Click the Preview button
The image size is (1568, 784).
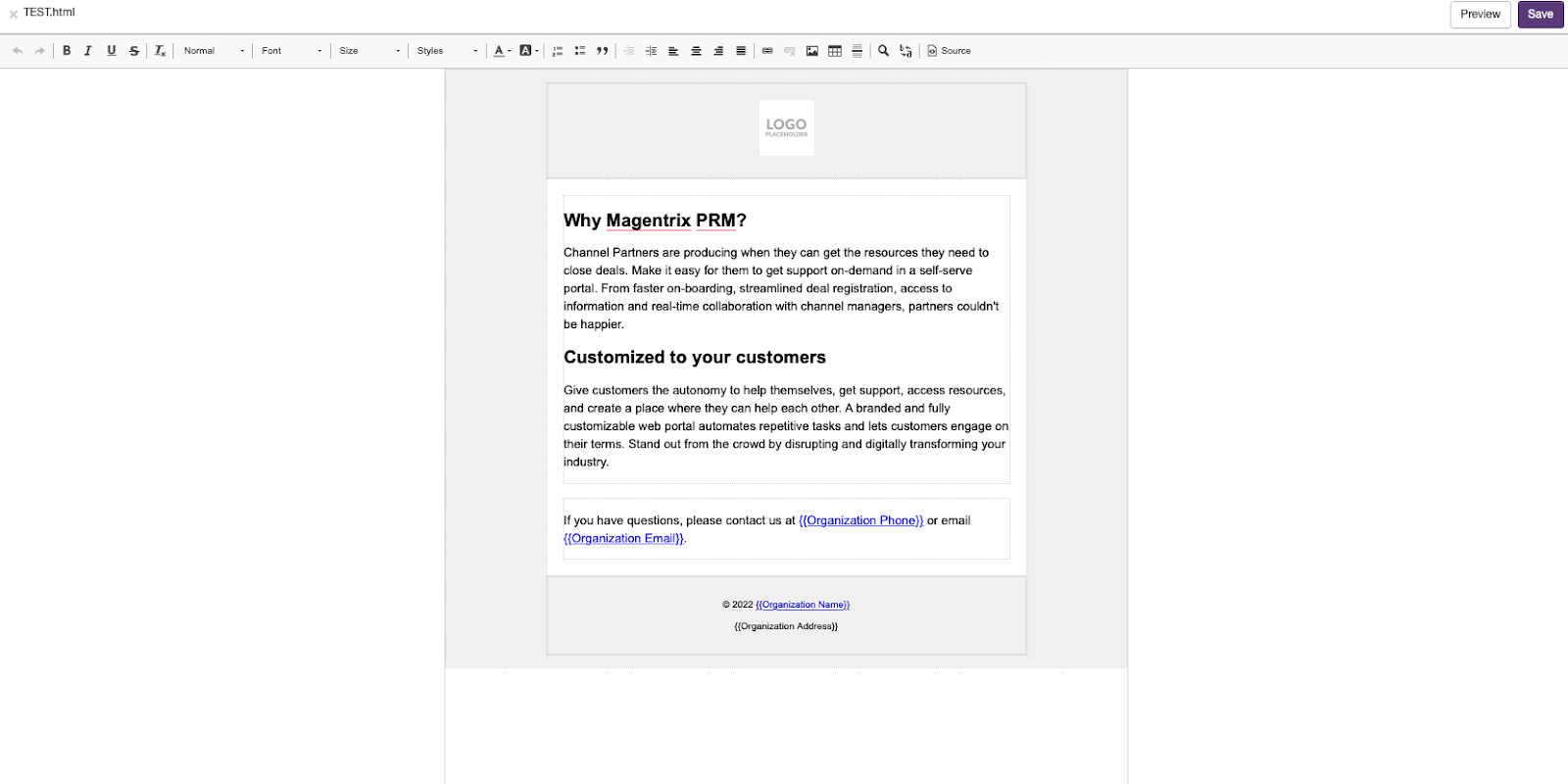tap(1480, 15)
